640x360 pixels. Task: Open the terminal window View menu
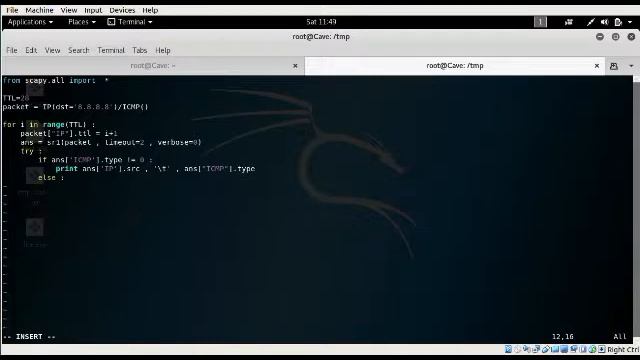(x=52, y=50)
